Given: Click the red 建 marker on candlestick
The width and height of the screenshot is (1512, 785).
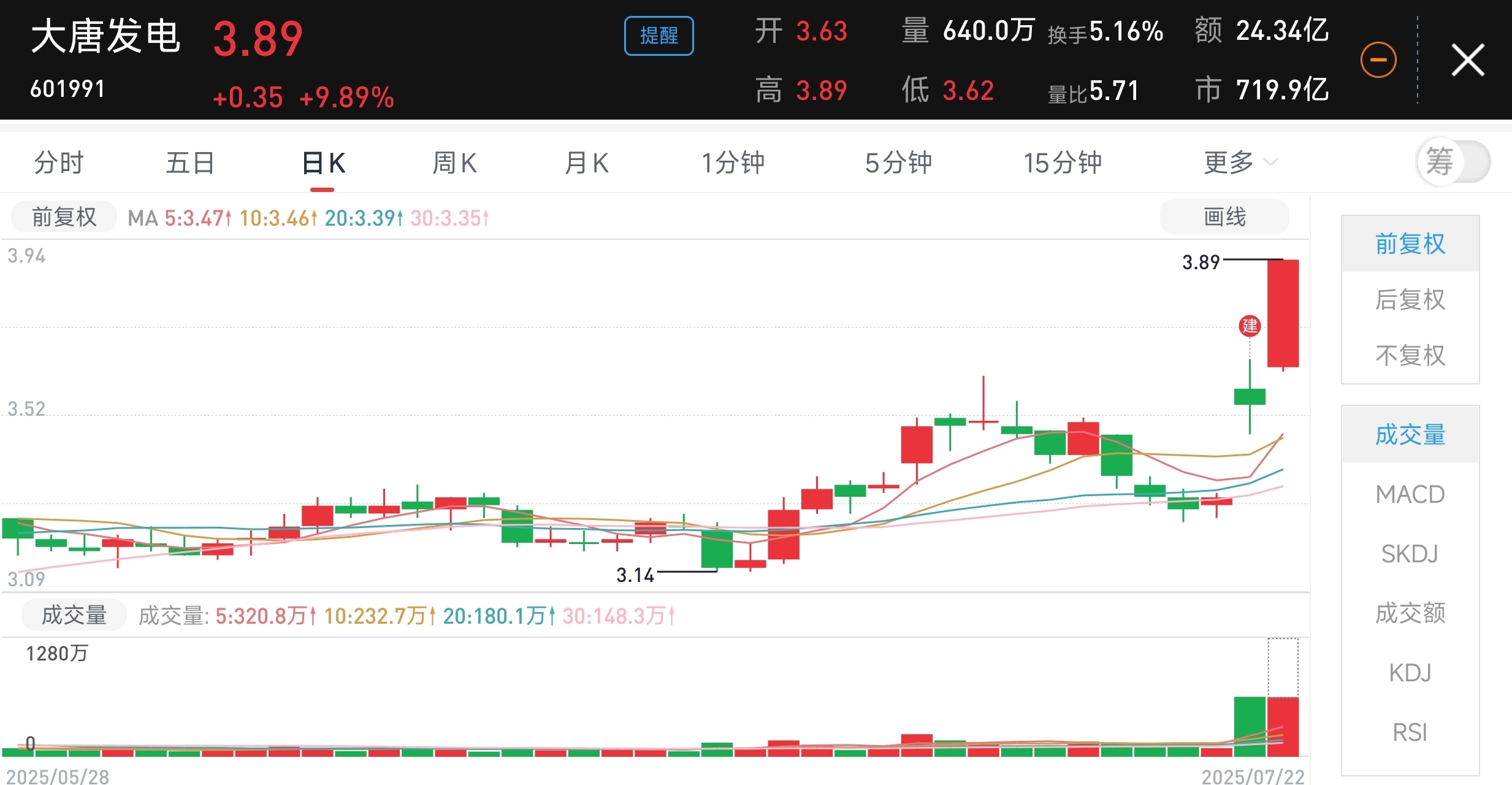Looking at the screenshot, I should pos(1250,325).
